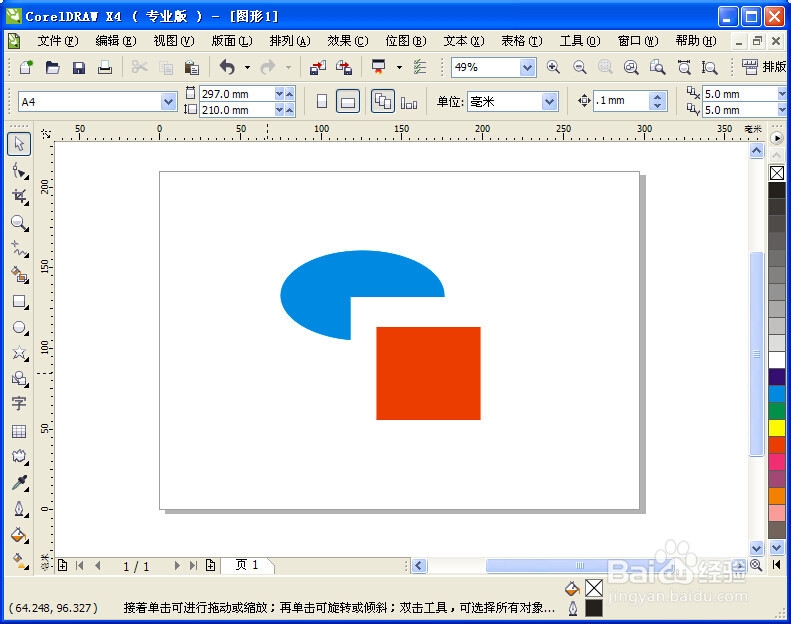Select the Table tool

[19, 430]
